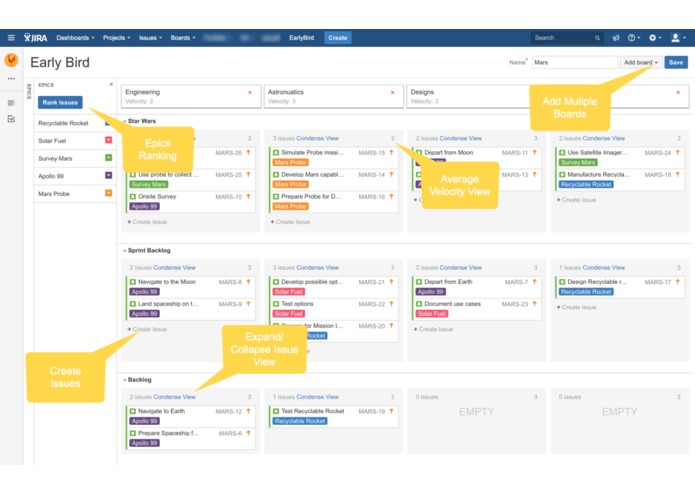Collapse the Sprint Backlog section
This screenshot has height=494, width=695.
click(125, 250)
